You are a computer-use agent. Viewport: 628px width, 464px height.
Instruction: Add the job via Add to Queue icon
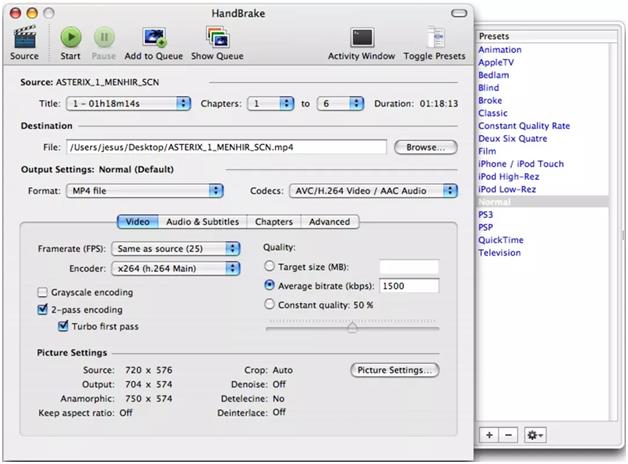(154, 37)
